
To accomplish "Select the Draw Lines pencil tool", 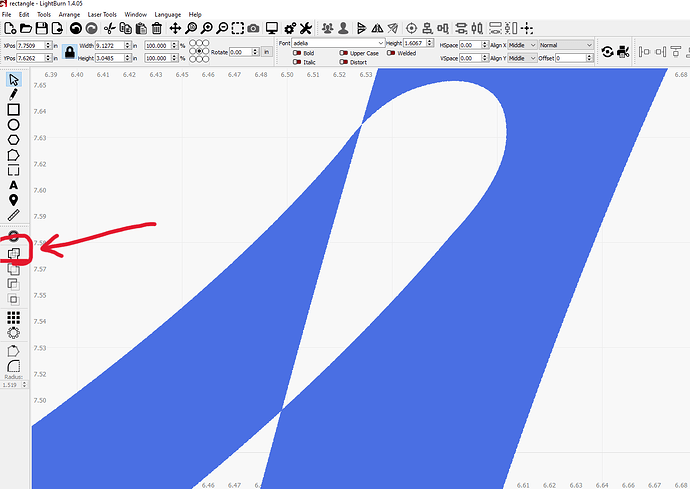I will [14, 94].
